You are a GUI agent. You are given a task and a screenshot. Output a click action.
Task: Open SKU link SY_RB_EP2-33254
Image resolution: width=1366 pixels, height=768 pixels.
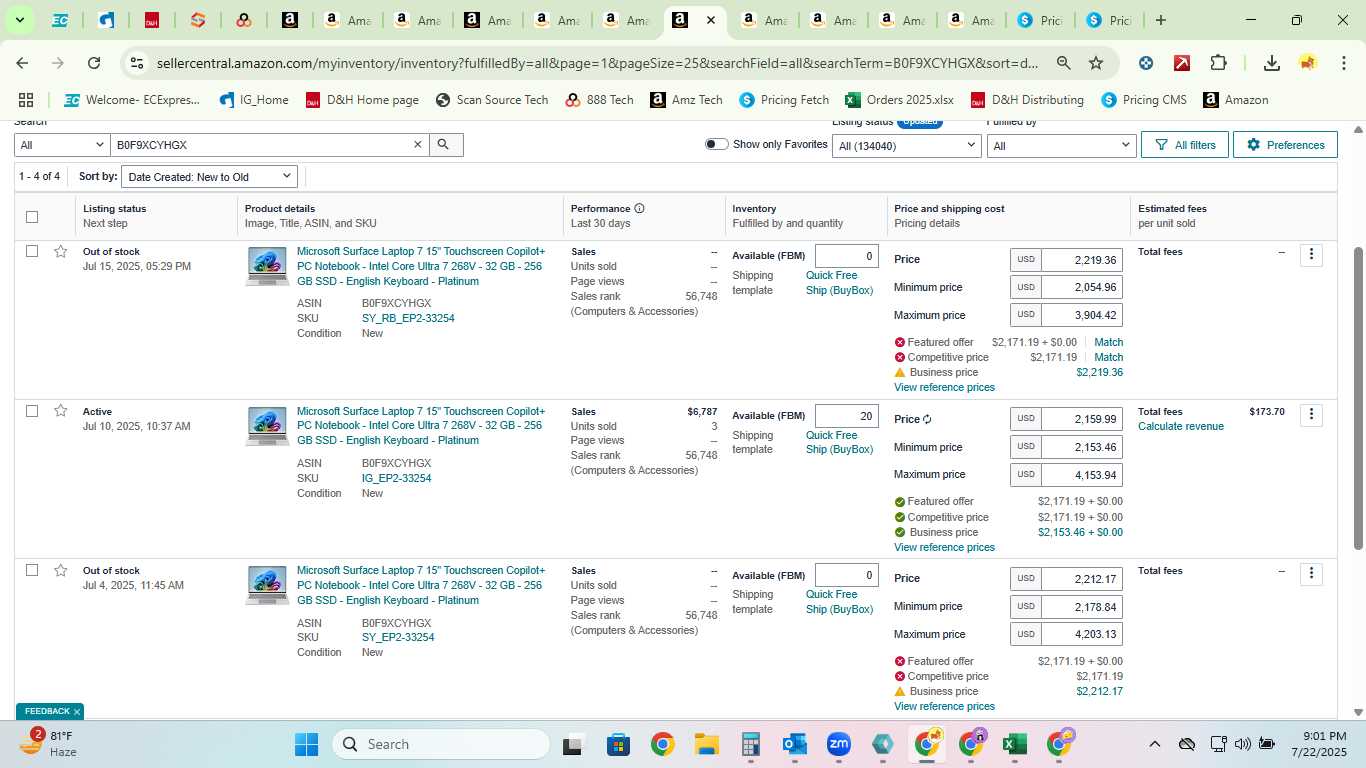click(x=408, y=318)
